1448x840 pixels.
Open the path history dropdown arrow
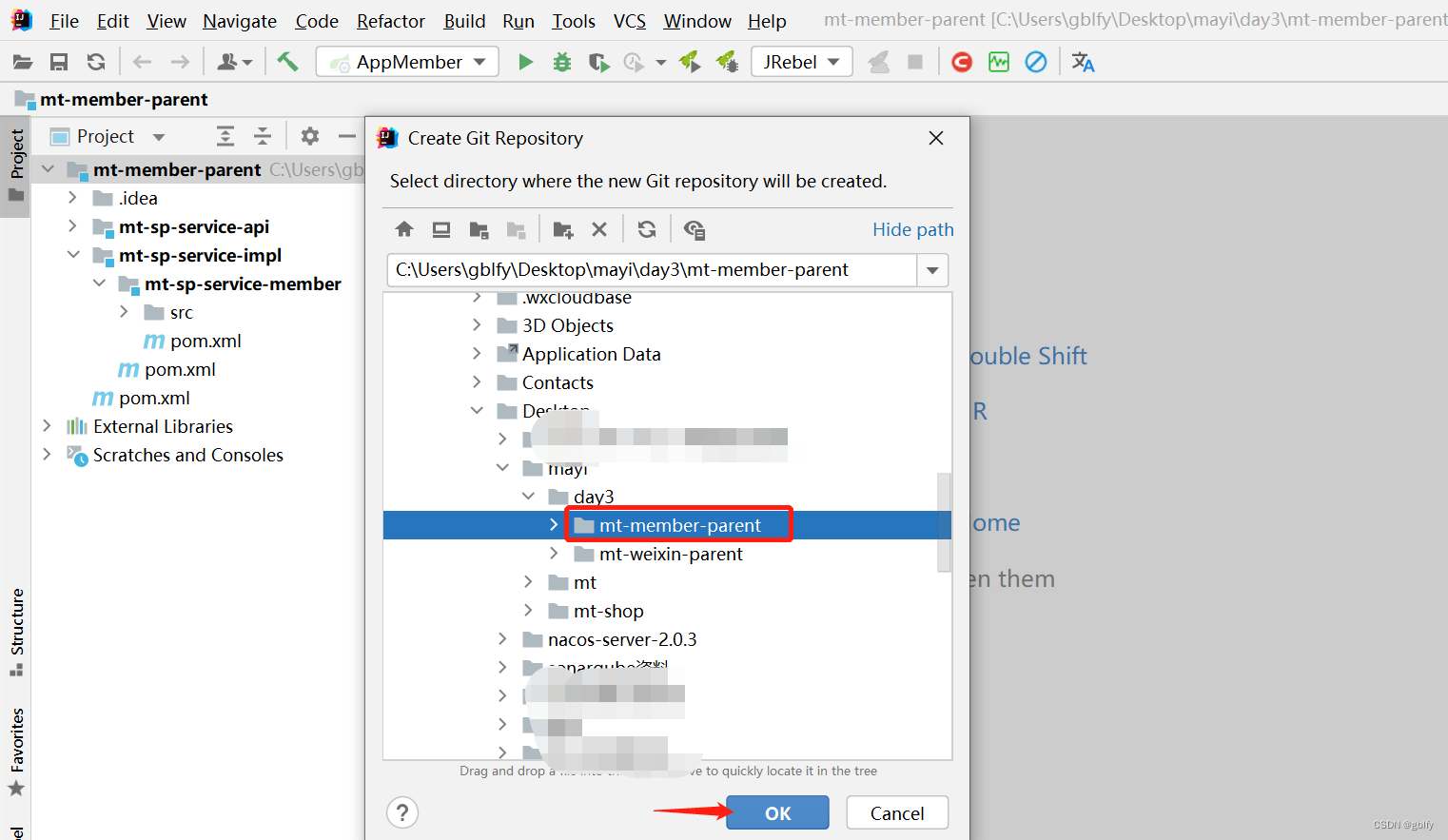click(x=932, y=270)
